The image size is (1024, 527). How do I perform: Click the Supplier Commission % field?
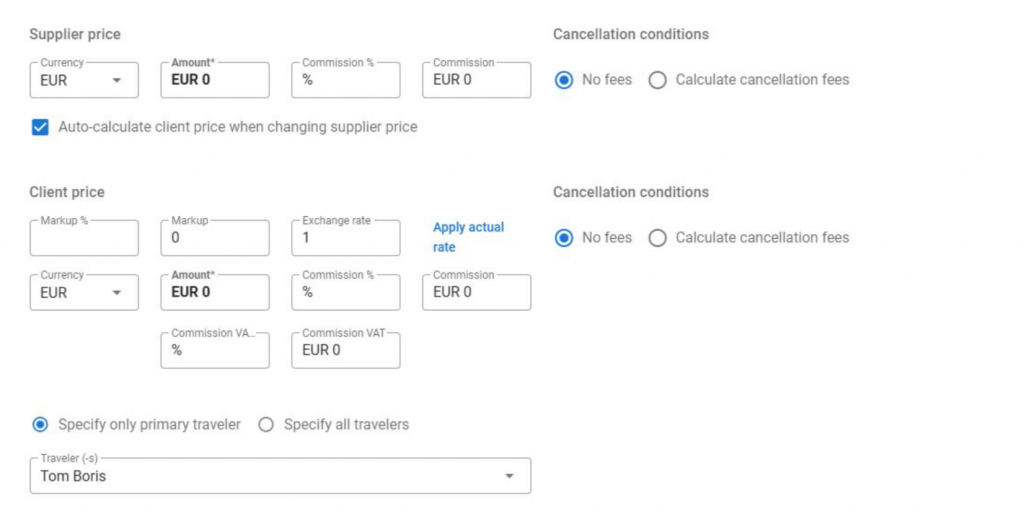[x=346, y=80]
